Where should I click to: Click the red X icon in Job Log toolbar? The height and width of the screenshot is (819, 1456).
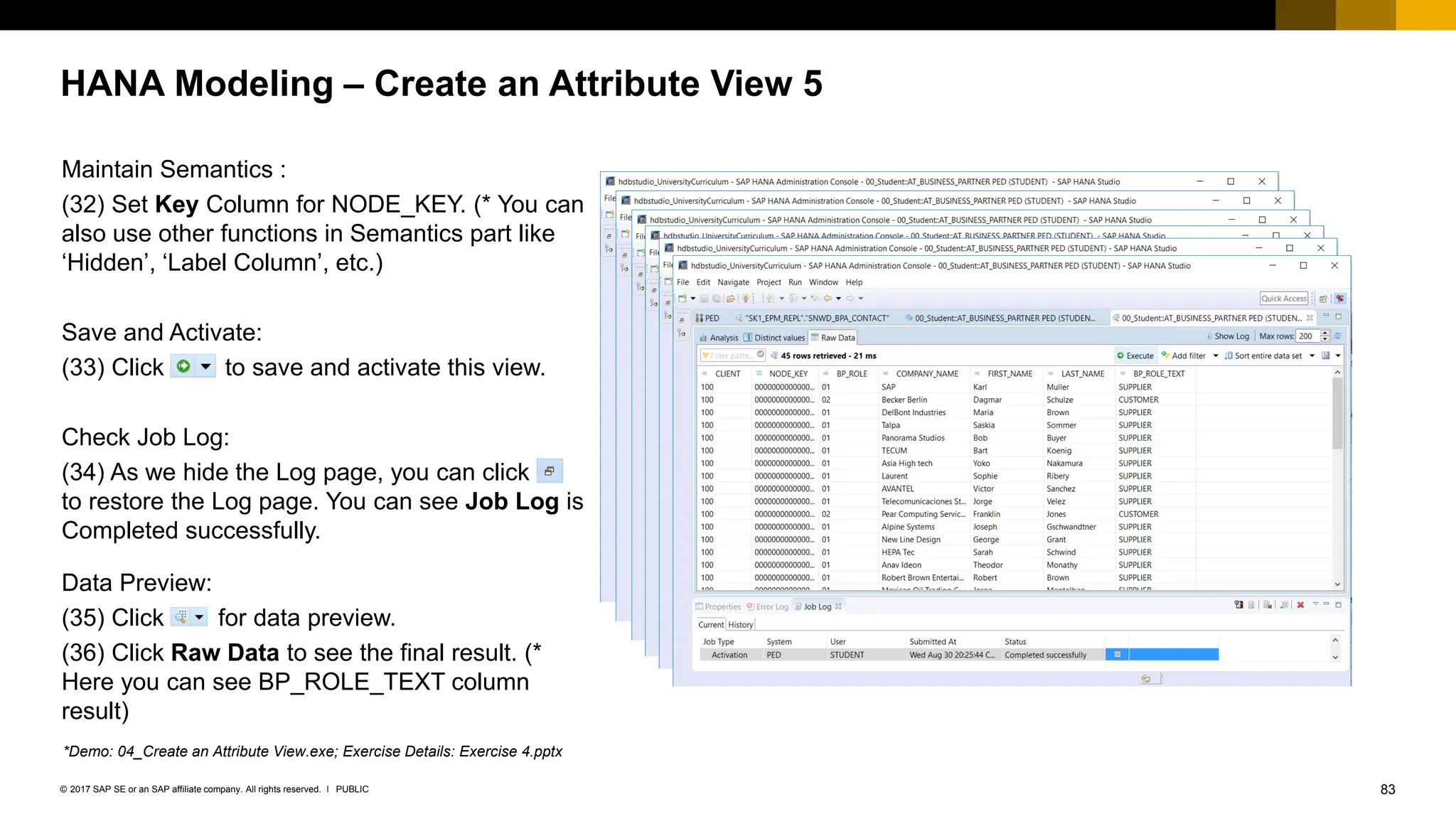coord(1300,605)
